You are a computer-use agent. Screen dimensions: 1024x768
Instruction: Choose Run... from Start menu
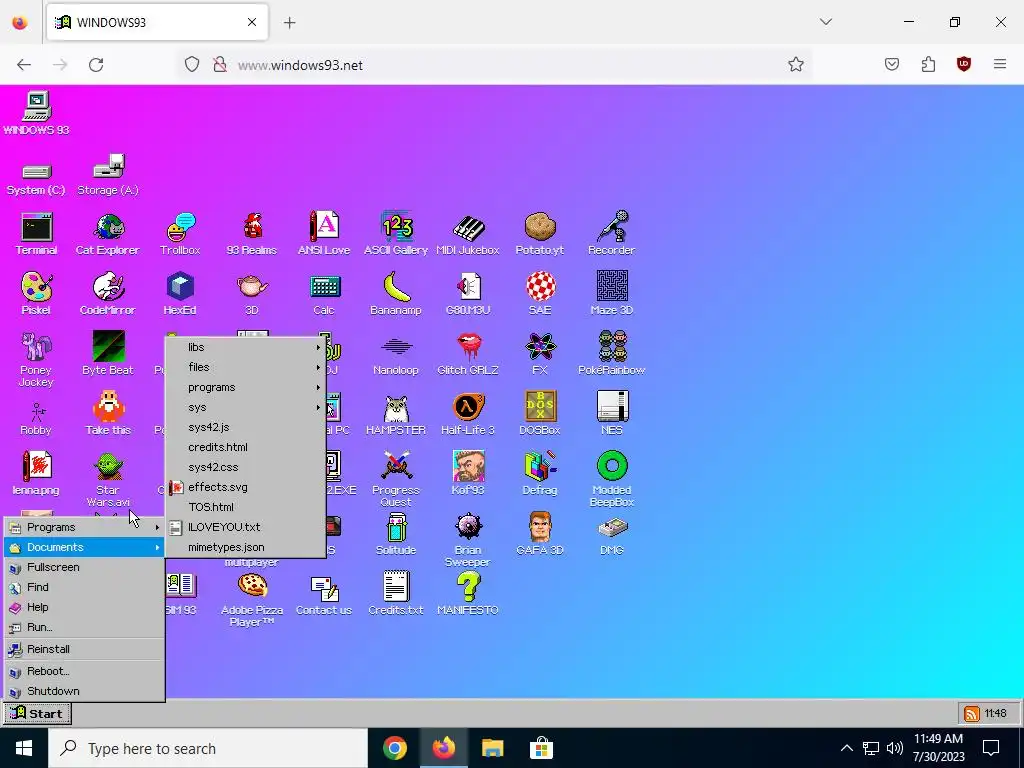(84, 627)
